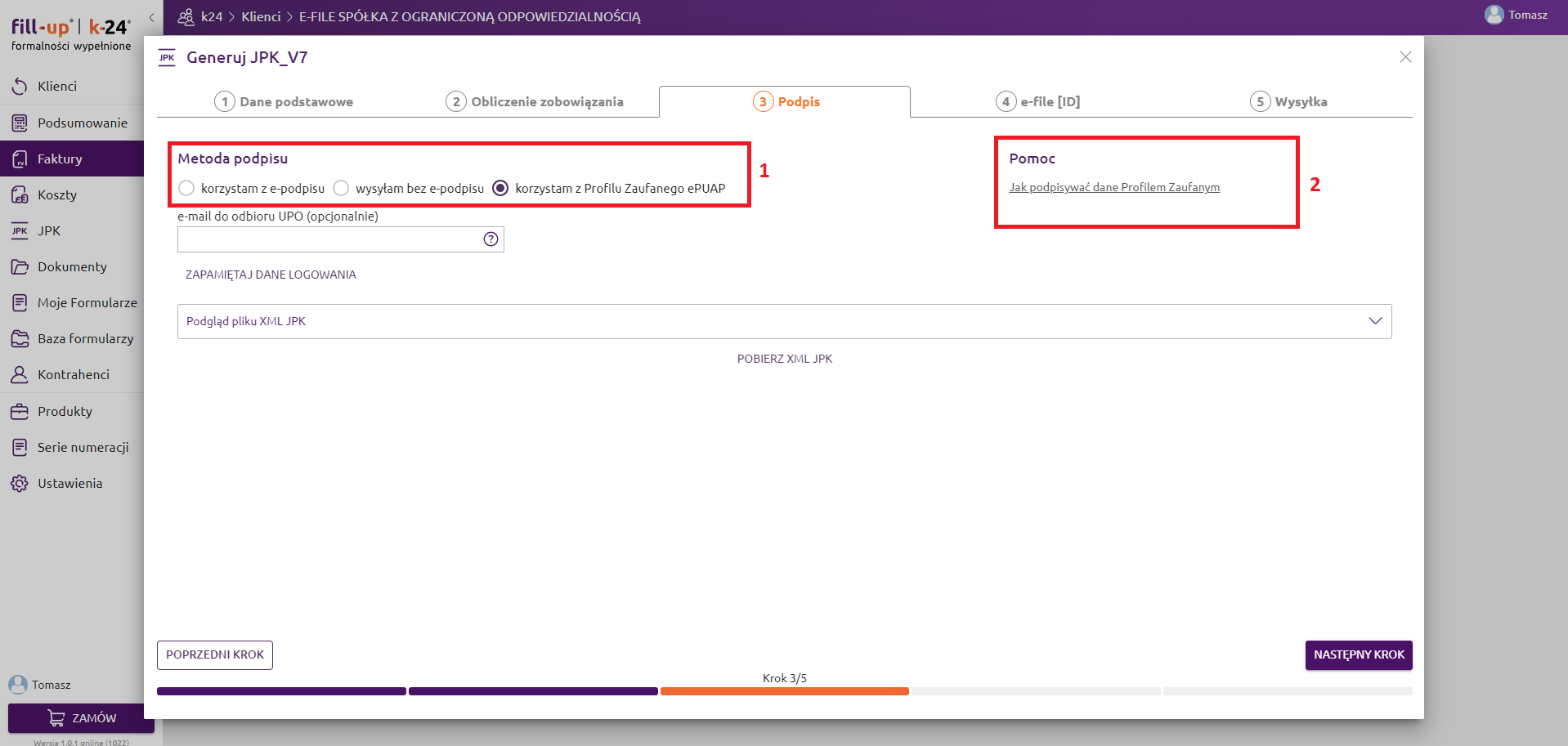
Task: Expand the 'Podgląd pliku XML JPK' chevron
Action: click(1375, 321)
